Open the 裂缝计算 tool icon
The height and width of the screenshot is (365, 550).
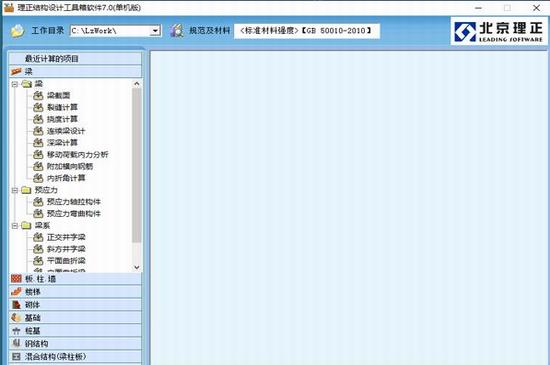pos(38,107)
